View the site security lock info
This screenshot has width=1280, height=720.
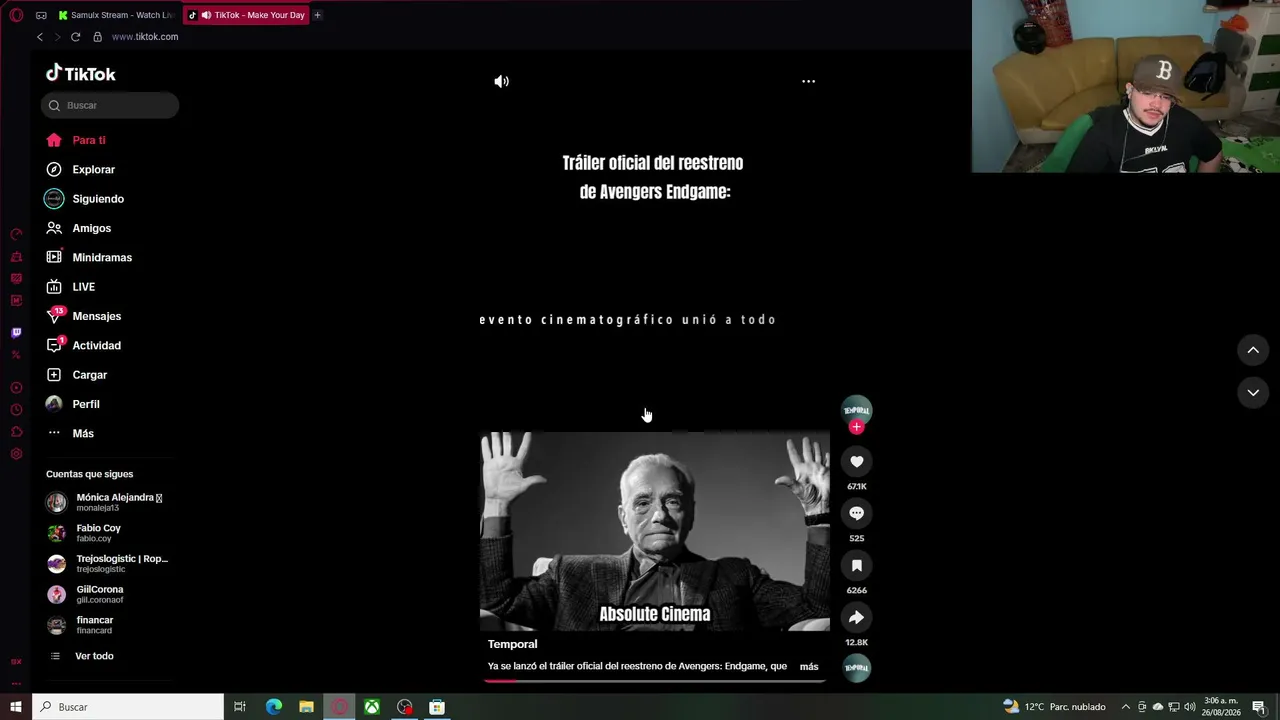97,37
